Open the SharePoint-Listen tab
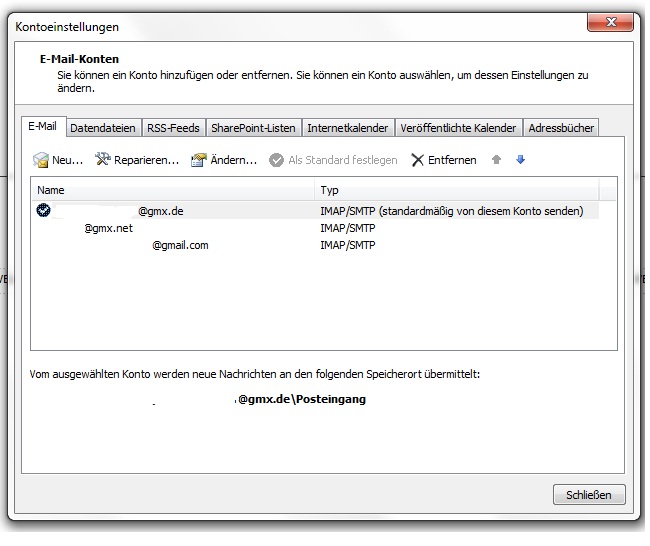650x546 pixels. click(x=253, y=128)
